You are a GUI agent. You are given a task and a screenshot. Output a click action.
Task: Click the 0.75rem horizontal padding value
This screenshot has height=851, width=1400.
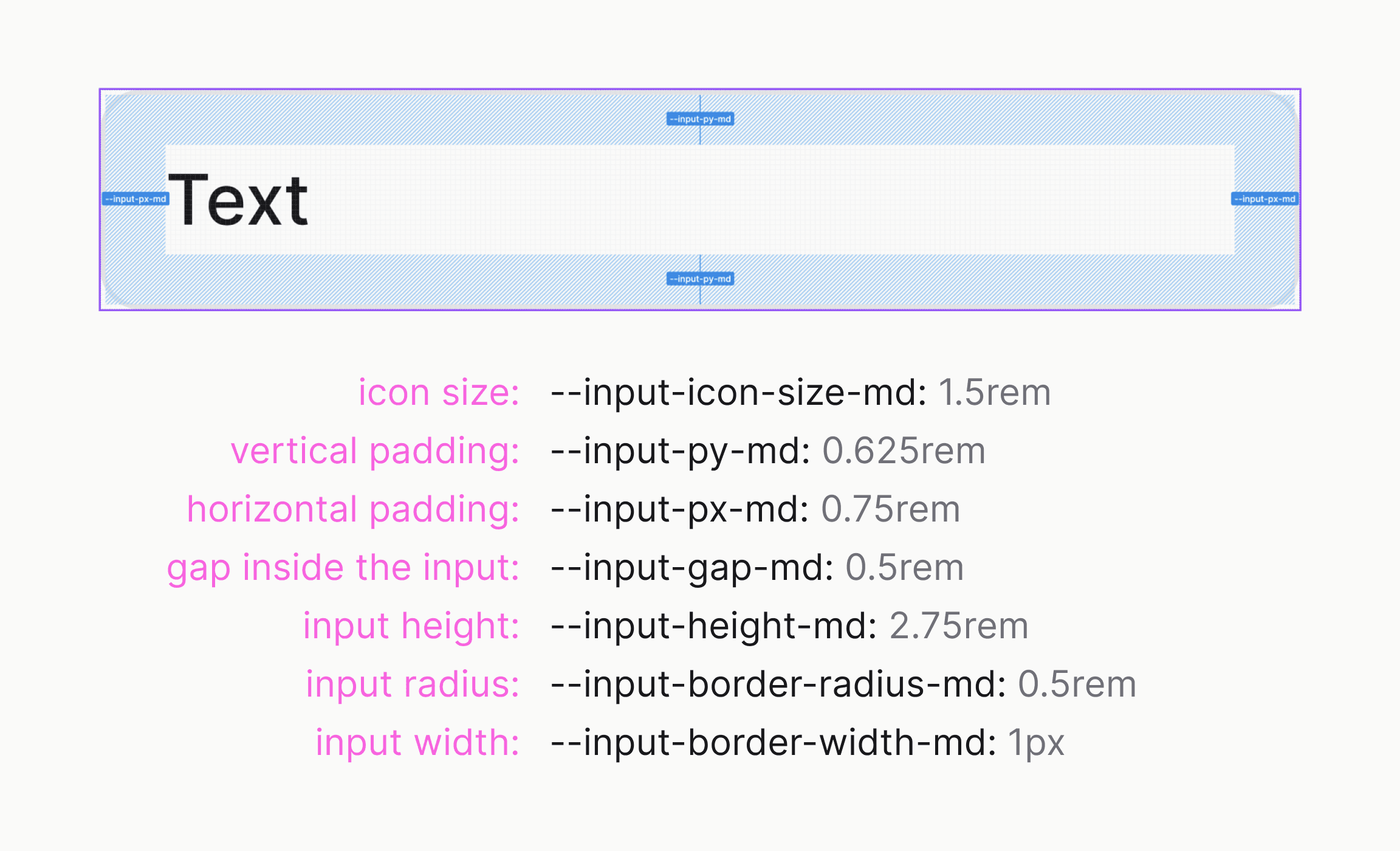pyautogui.click(x=890, y=509)
